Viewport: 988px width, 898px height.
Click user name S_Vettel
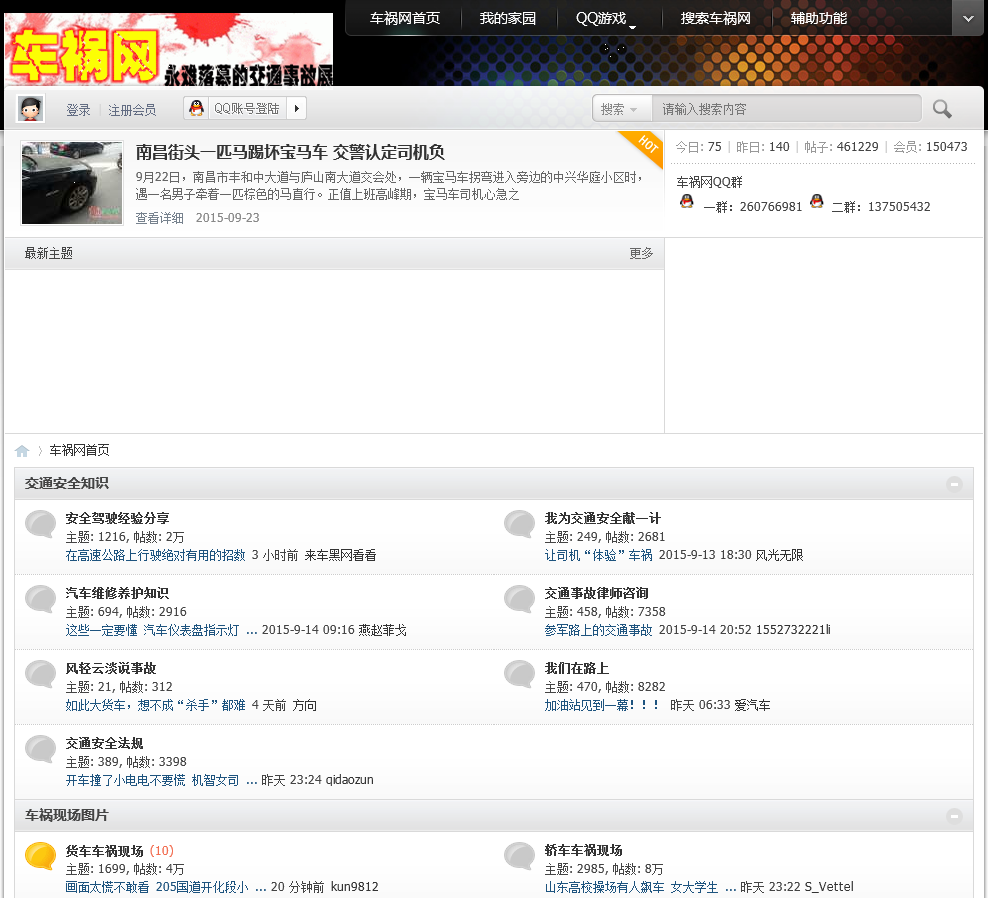pos(827,887)
